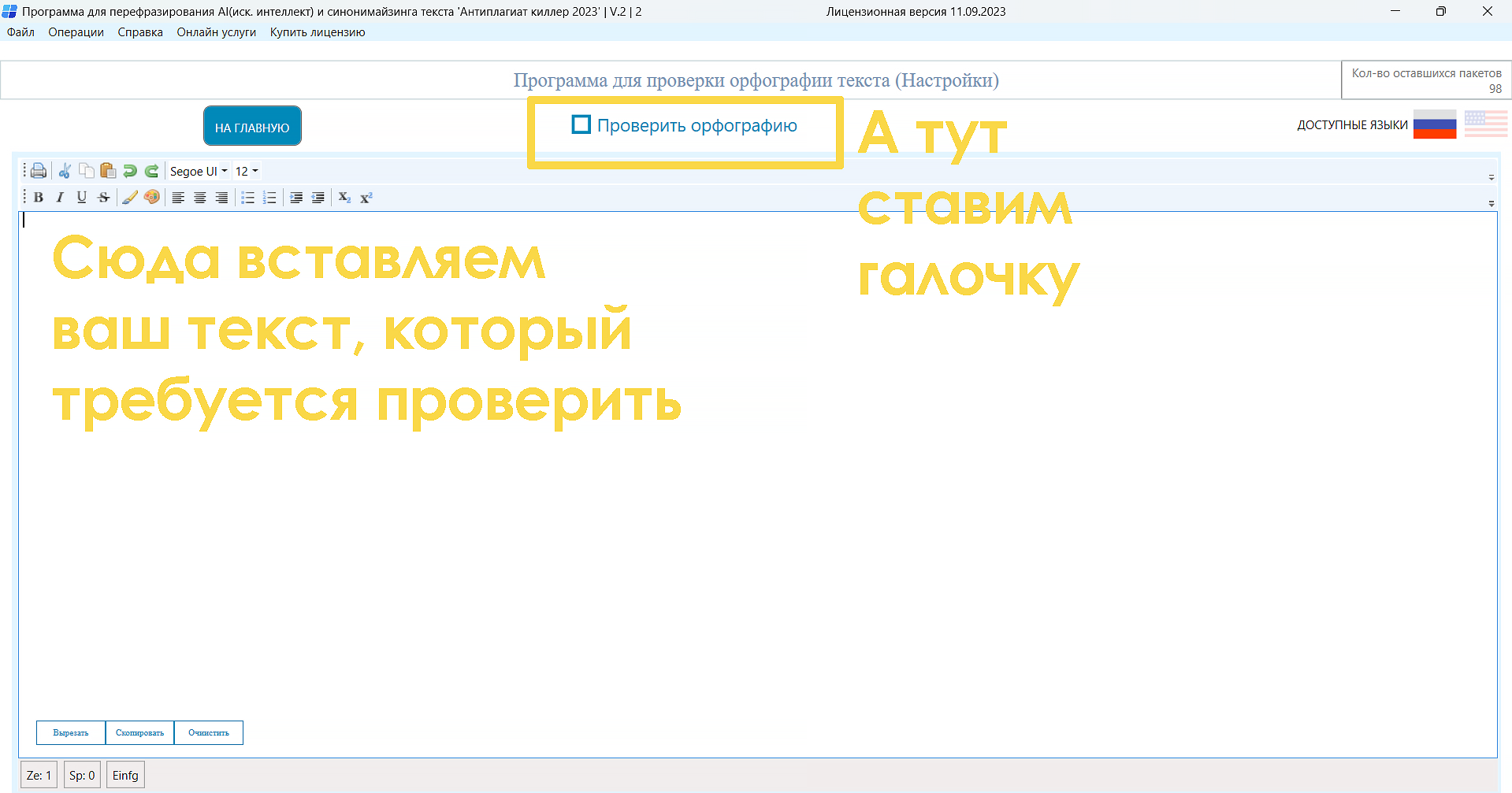1512x793 pixels.
Task: Align text right
Action: pyautogui.click(x=222, y=198)
